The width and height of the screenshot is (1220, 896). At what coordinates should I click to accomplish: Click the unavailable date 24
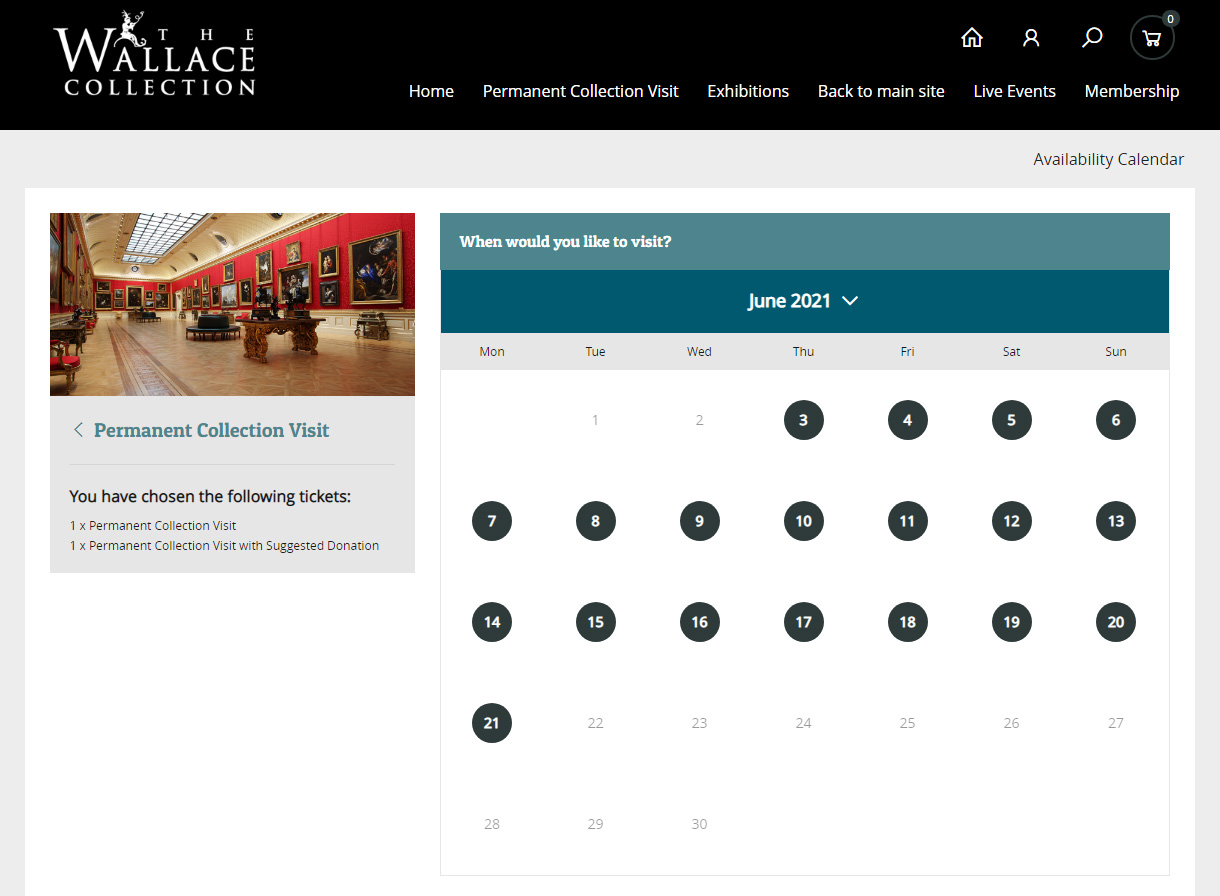[x=804, y=723]
